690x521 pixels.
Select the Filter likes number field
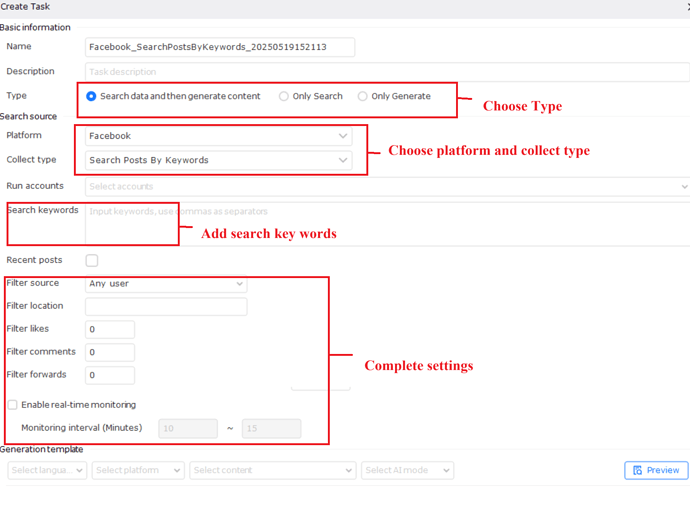coord(110,329)
